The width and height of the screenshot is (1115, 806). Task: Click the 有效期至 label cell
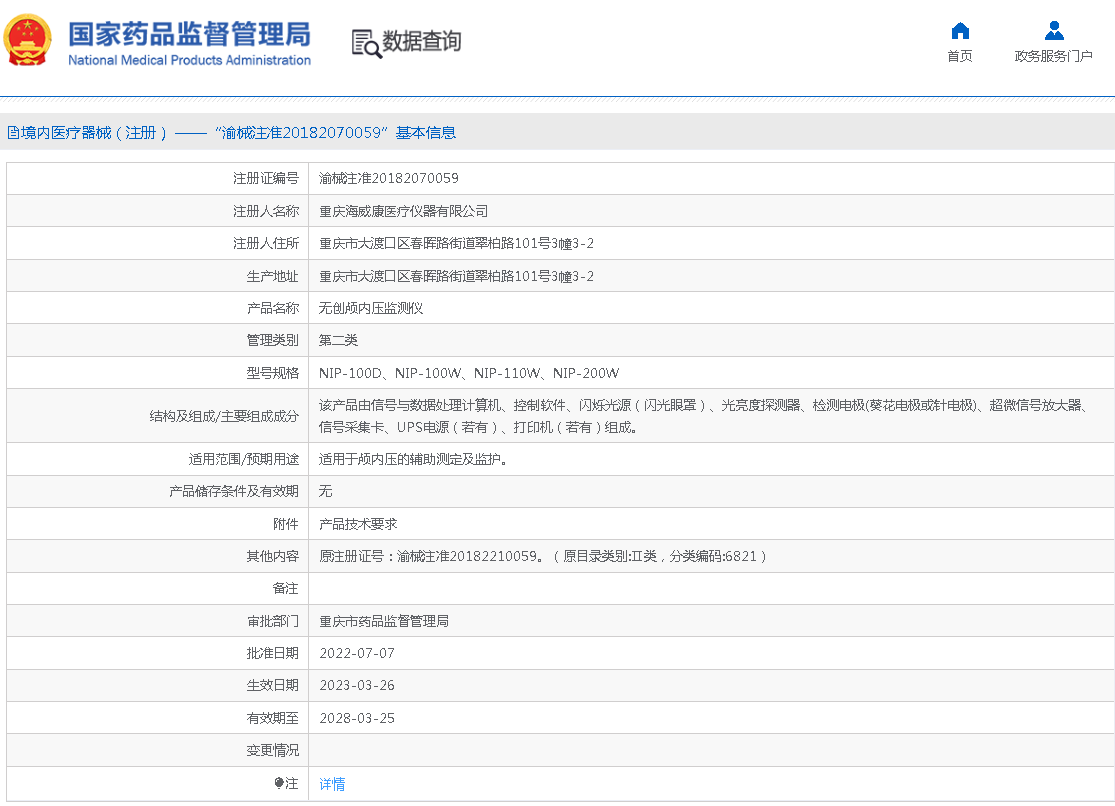coord(158,718)
